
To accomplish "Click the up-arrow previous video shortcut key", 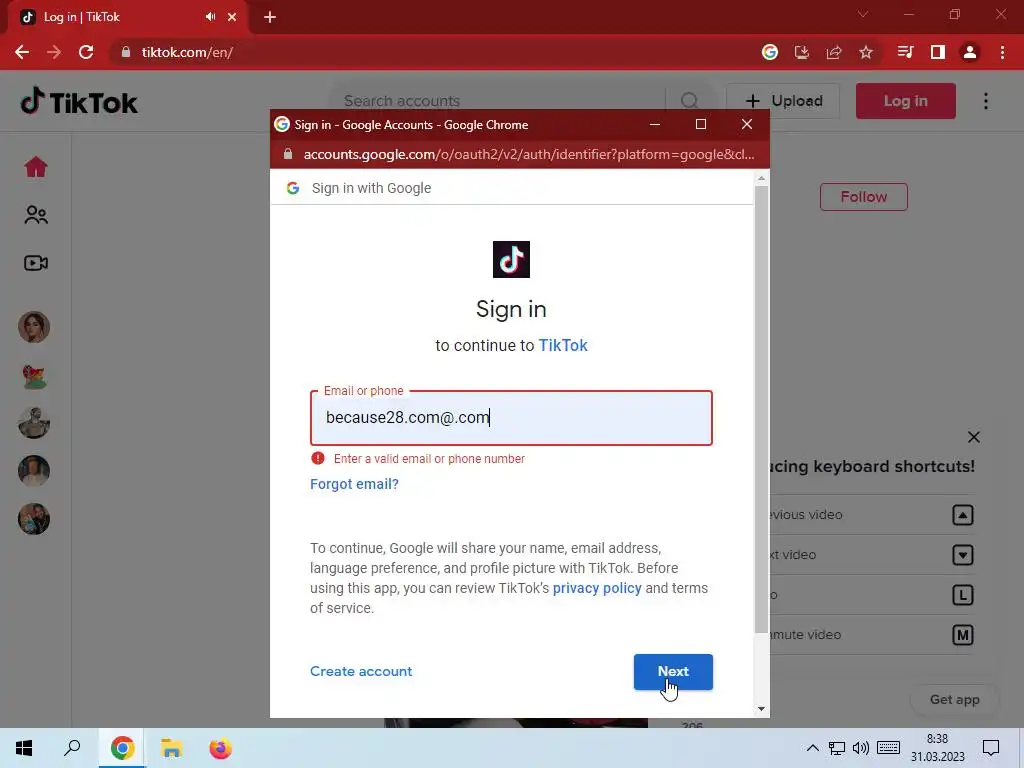I will coord(963,515).
